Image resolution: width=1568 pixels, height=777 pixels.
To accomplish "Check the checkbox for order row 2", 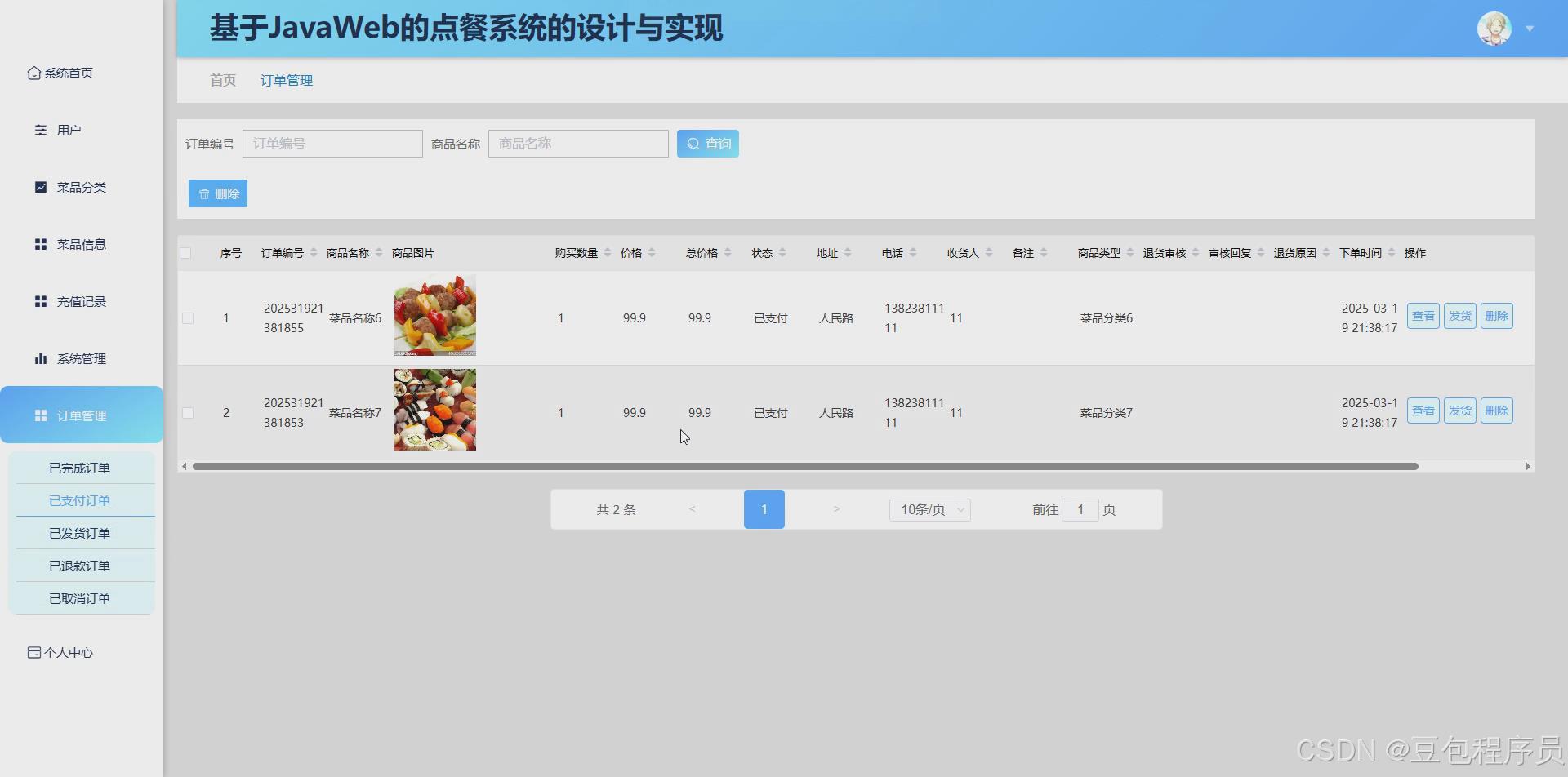I will pos(186,412).
